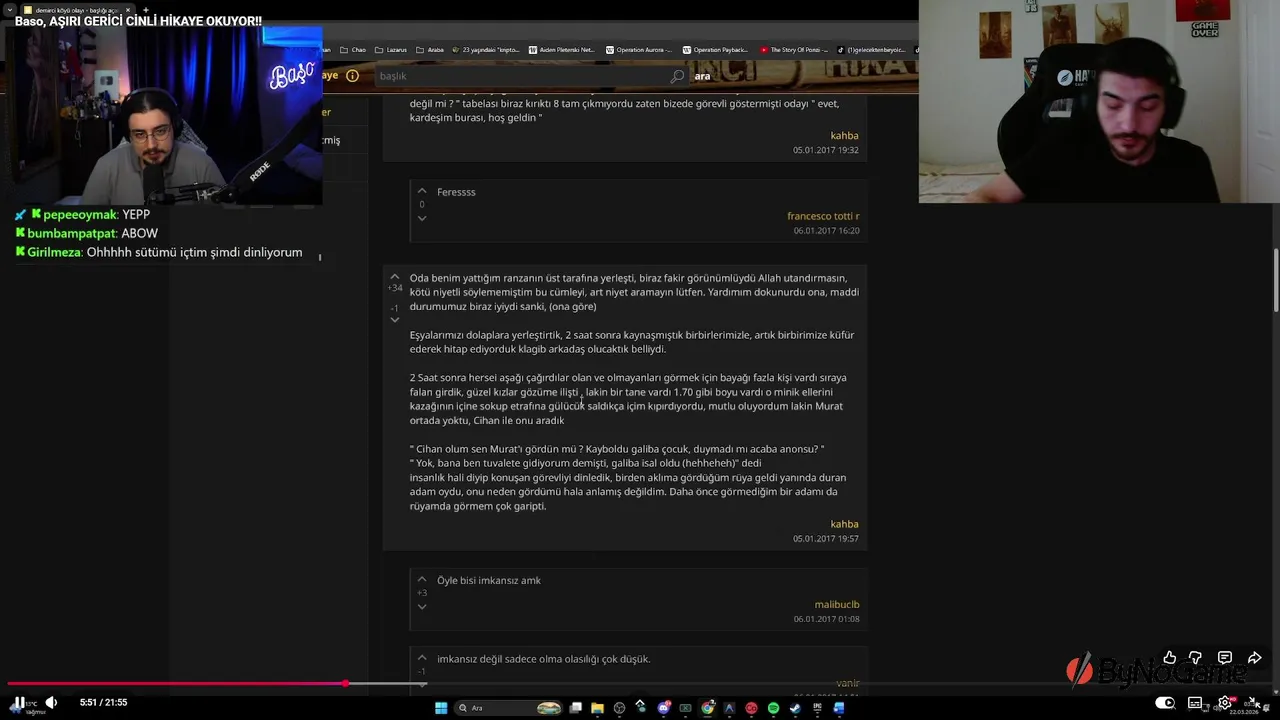Click the 06.01.2017 16:20 comment timestamp
1280x720 pixels.
pyautogui.click(x=826, y=231)
